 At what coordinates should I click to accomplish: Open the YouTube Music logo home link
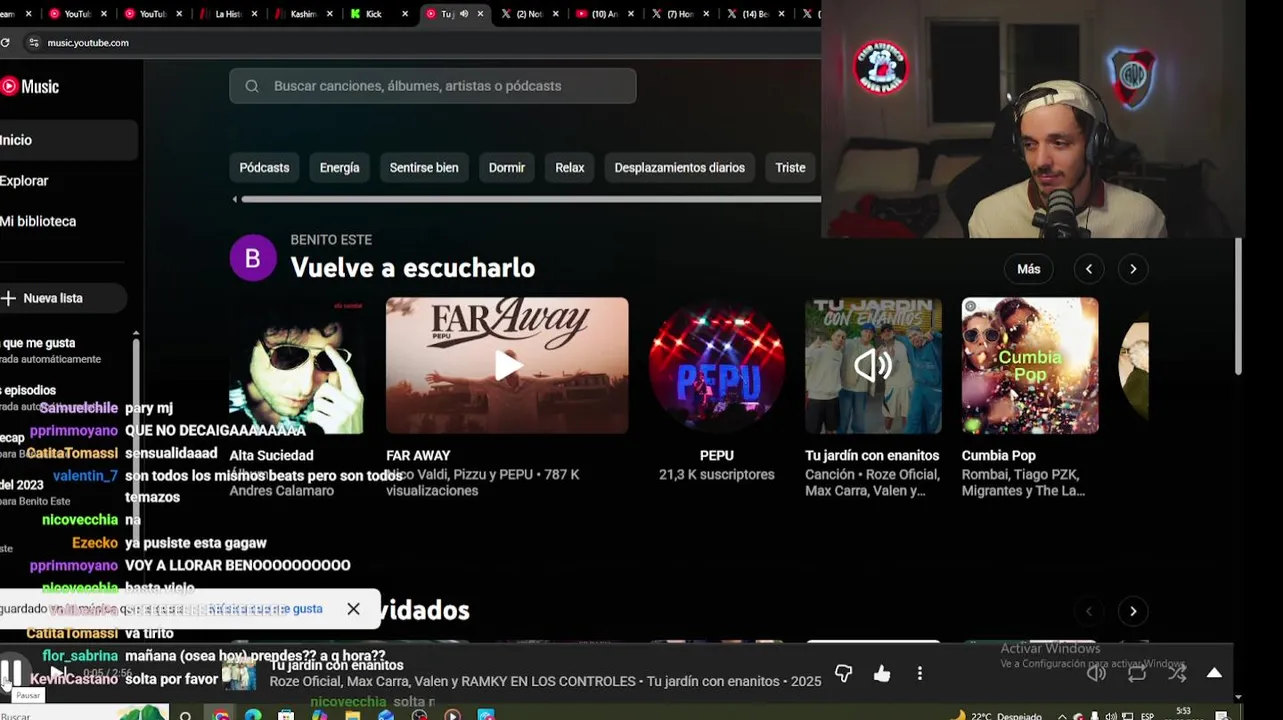pyautogui.click(x=30, y=87)
